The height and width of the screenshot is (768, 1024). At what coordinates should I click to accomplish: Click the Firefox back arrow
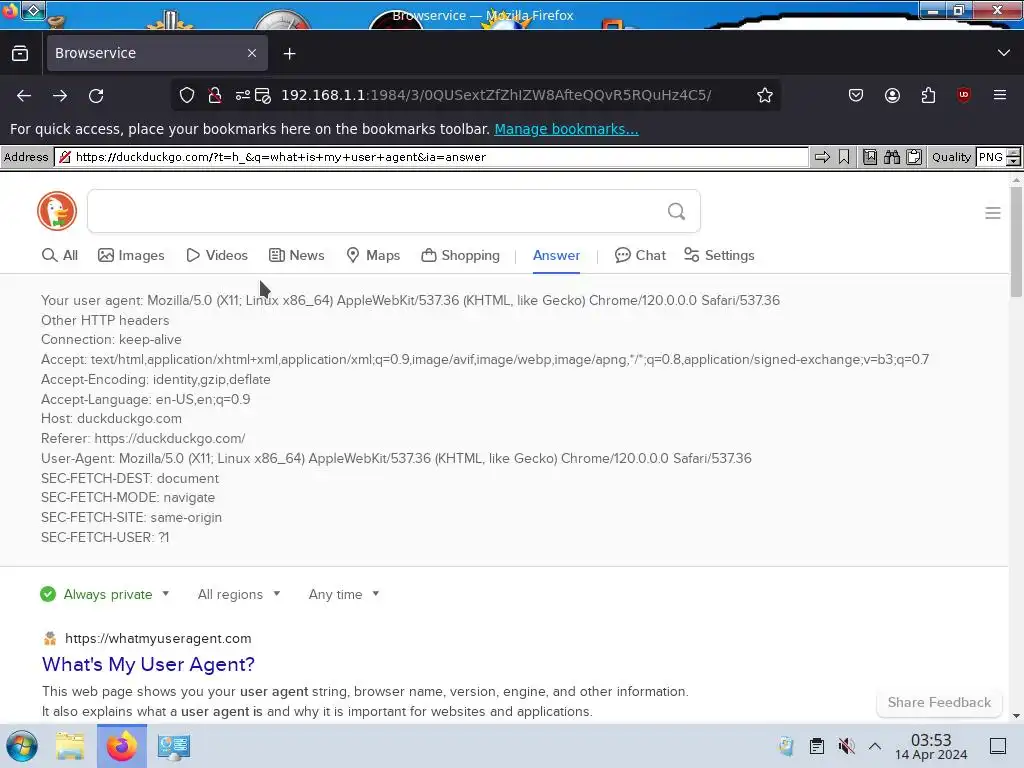[x=24, y=95]
